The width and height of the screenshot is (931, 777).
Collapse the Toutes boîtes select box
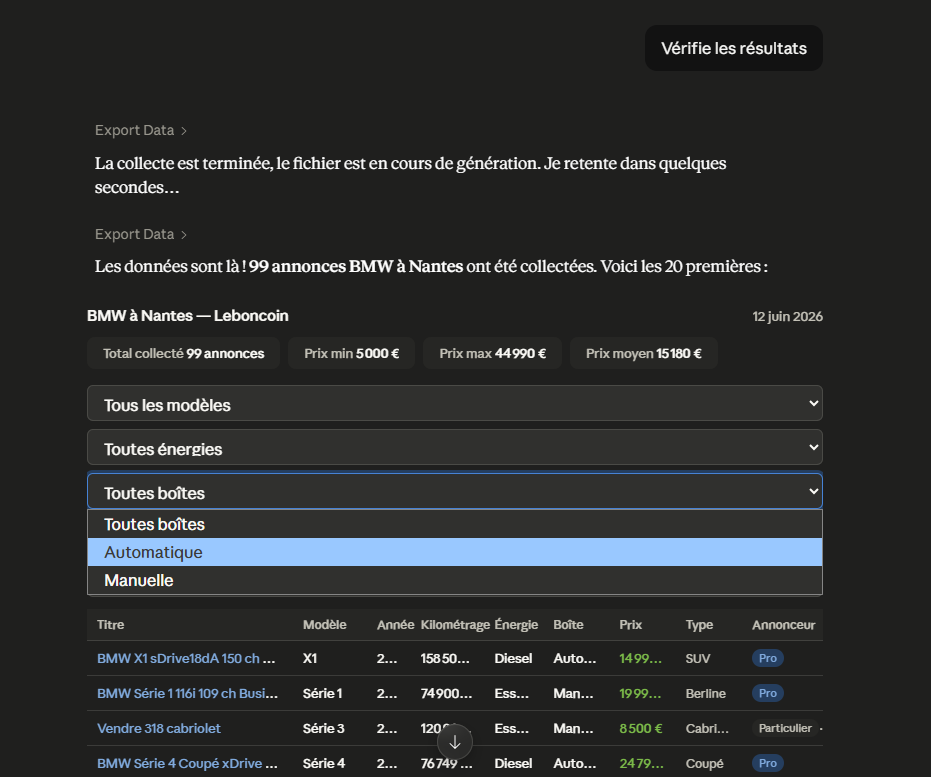[455, 491]
